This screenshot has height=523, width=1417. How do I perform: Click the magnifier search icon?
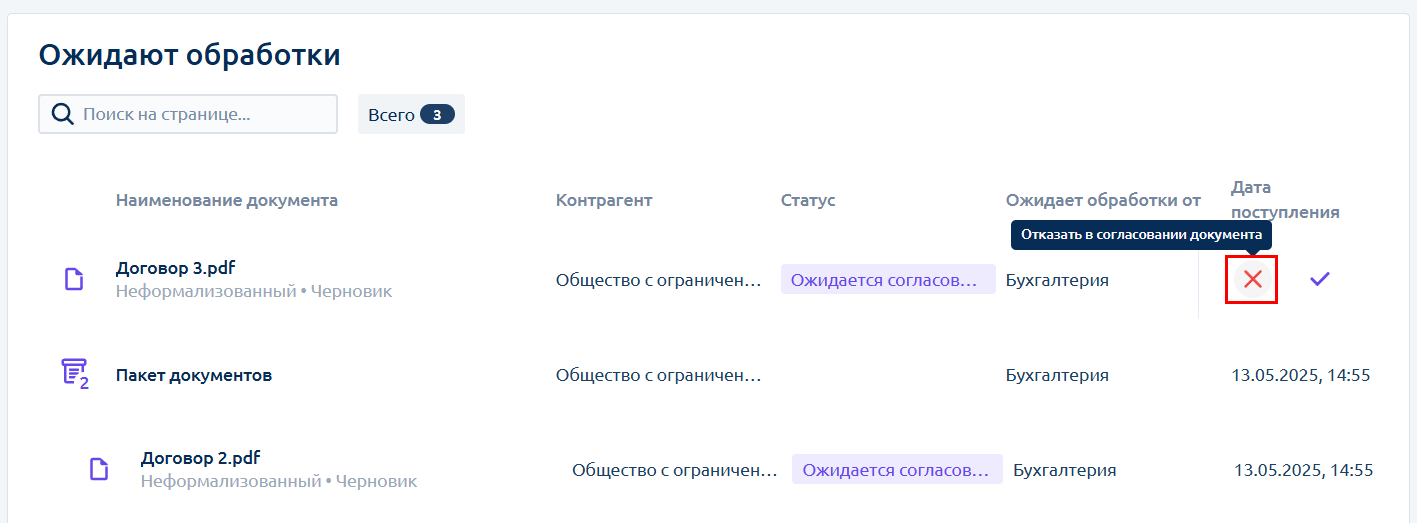pyautogui.click(x=62, y=114)
